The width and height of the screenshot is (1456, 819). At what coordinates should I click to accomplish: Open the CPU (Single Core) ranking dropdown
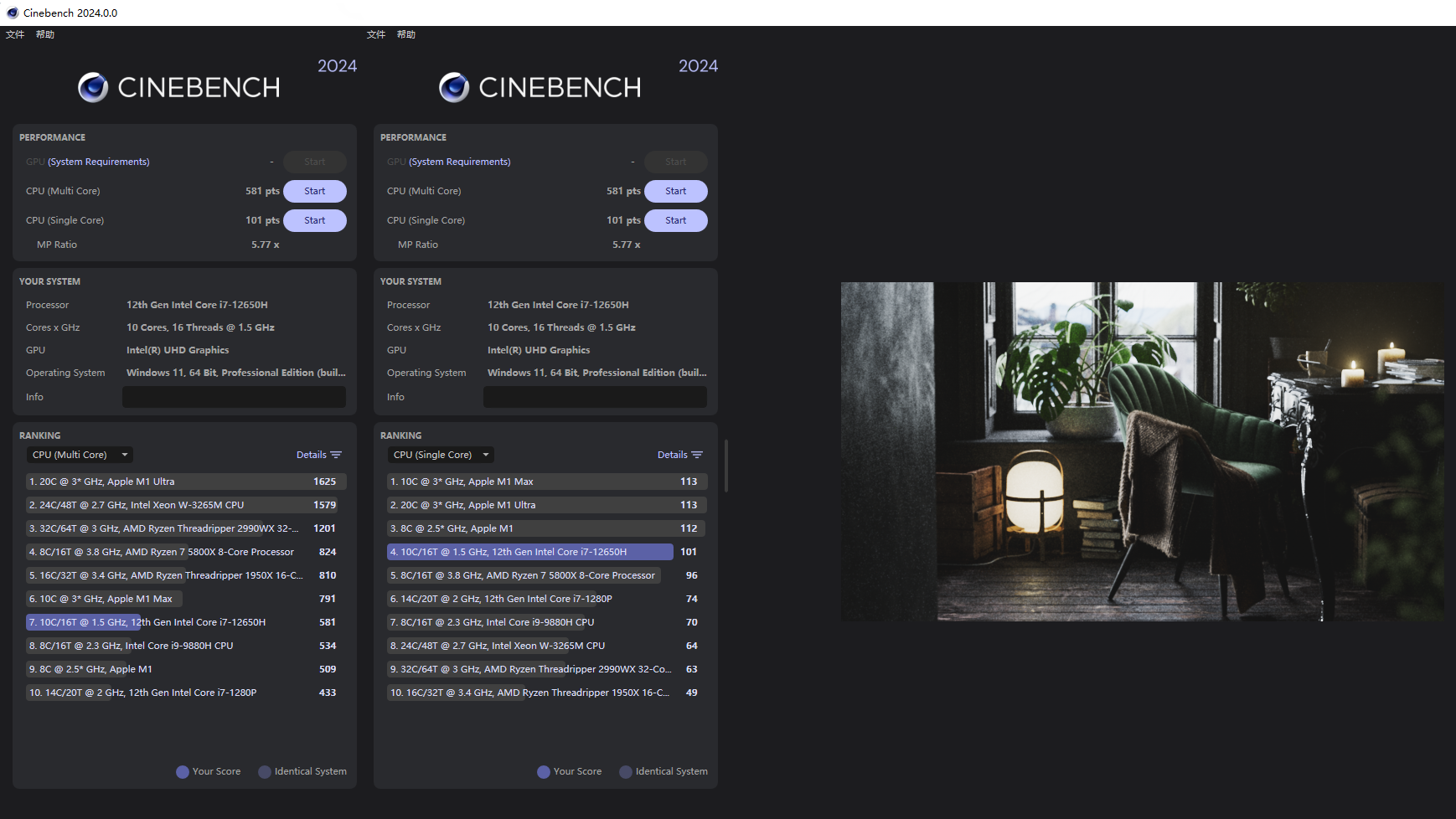click(x=441, y=455)
